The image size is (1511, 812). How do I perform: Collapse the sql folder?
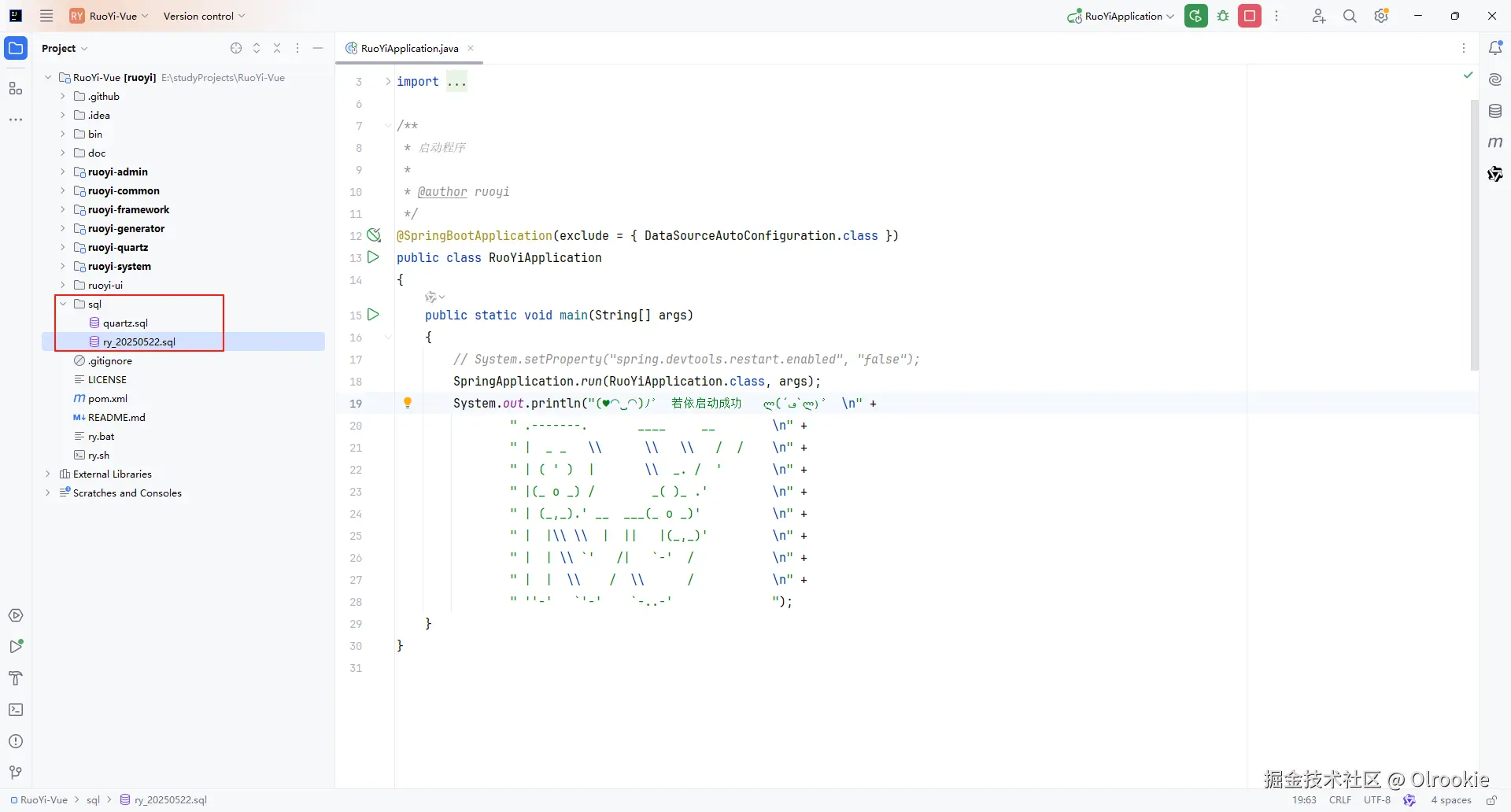63,304
